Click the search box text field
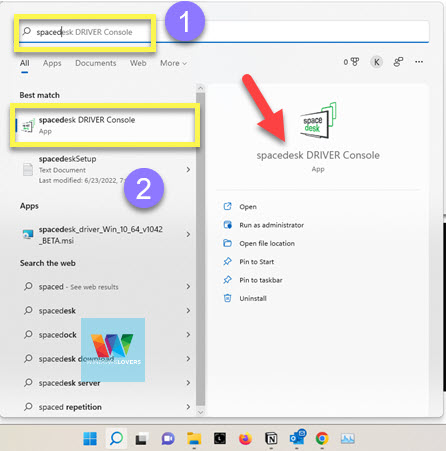Image resolution: width=446 pixels, height=451 pixels. 224,32
